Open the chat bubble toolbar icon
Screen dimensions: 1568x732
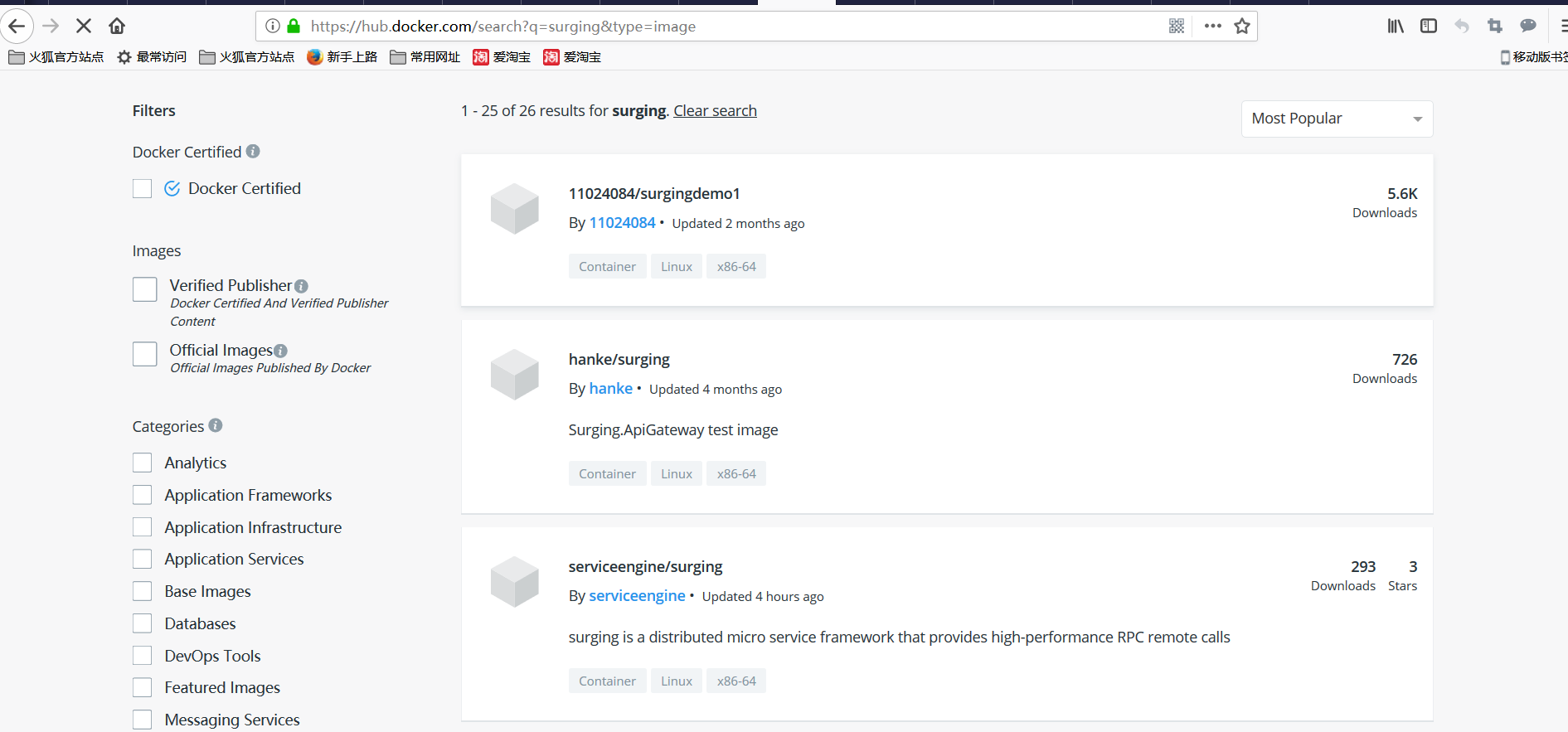1528,27
